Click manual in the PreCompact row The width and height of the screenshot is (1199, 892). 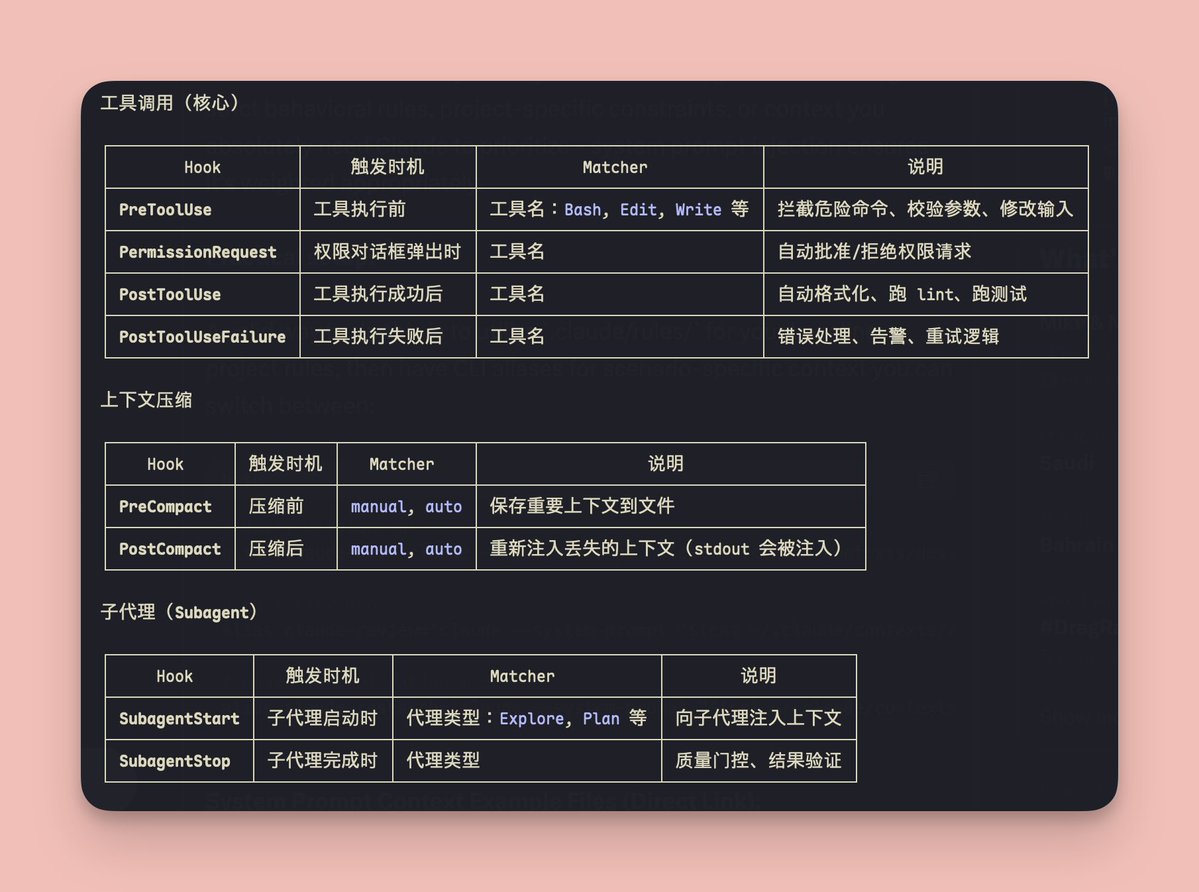tap(379, 507)
